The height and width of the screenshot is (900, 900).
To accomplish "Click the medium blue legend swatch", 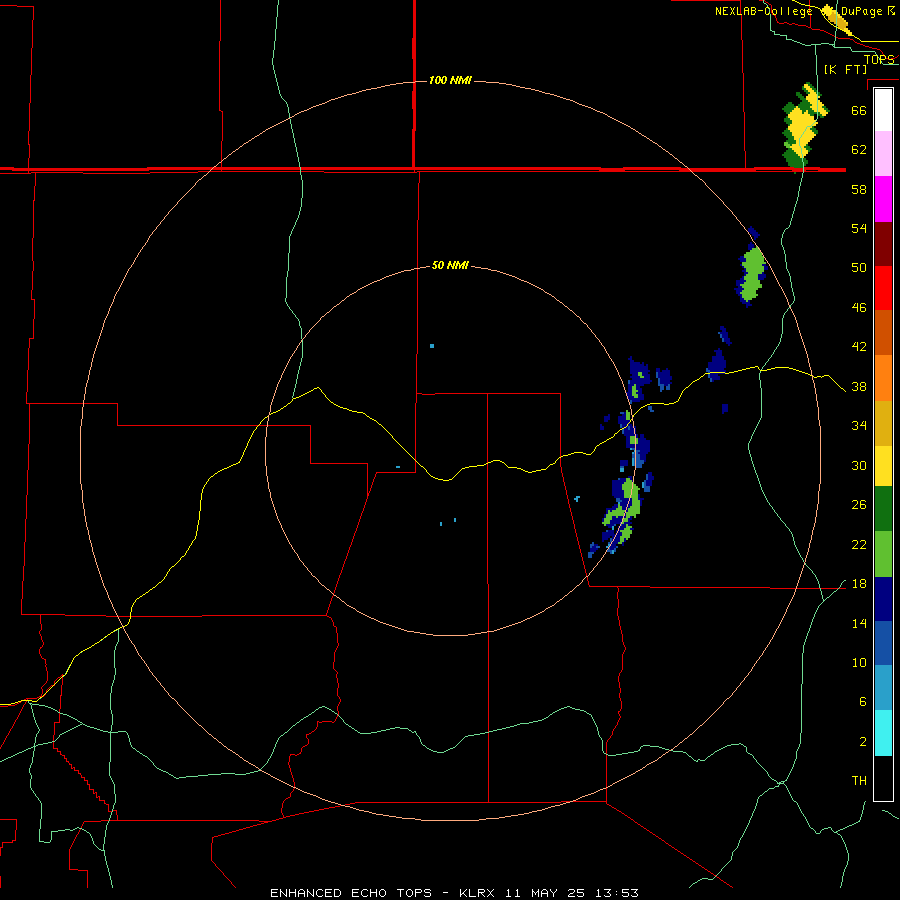I will click(x=883, y=643).
